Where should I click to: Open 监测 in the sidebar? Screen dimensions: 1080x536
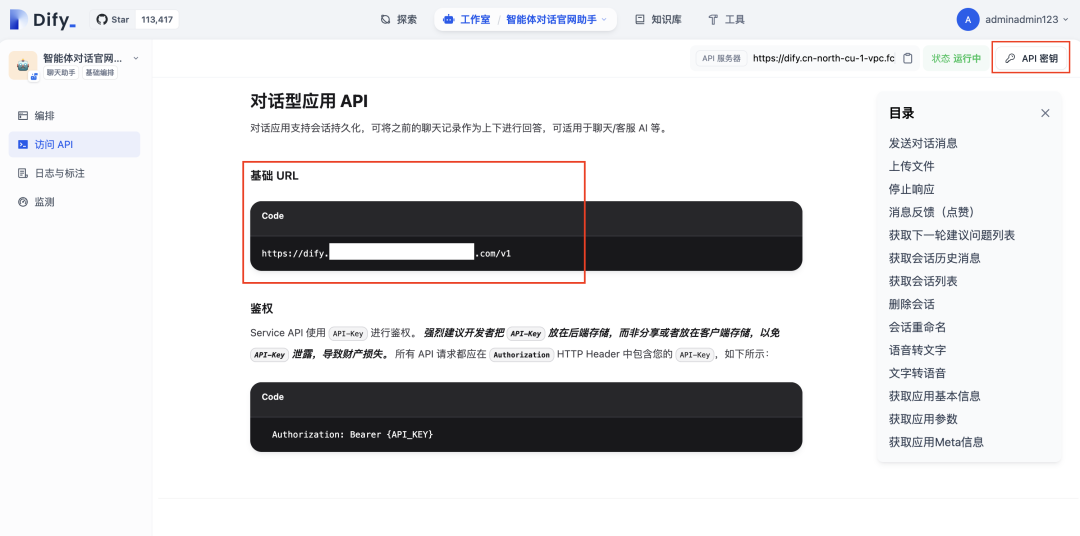(74, 202)
